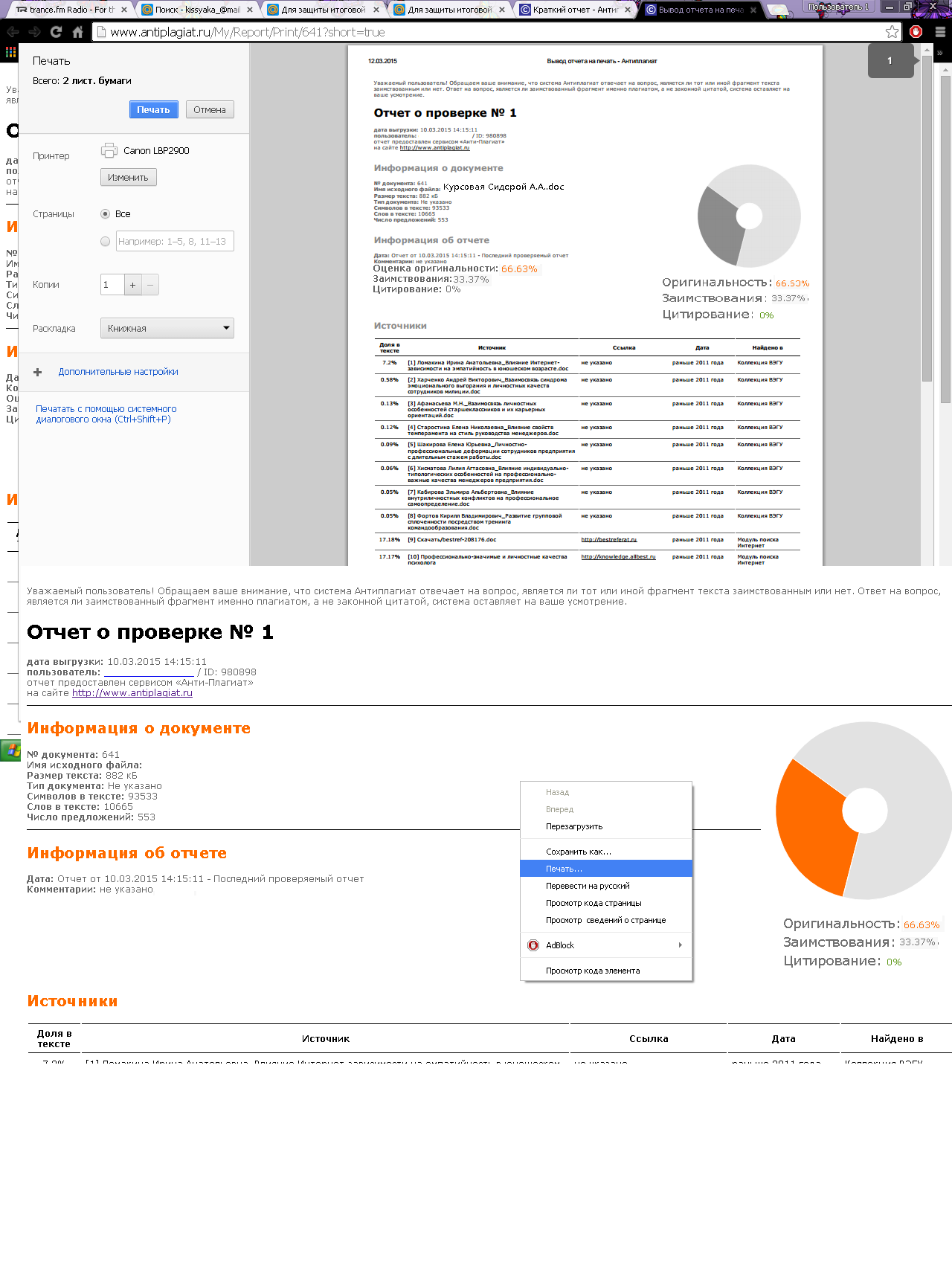Click the Canon LBP2900 printer icon
The width and height of the screenshot is (952, 1277).
109,150
